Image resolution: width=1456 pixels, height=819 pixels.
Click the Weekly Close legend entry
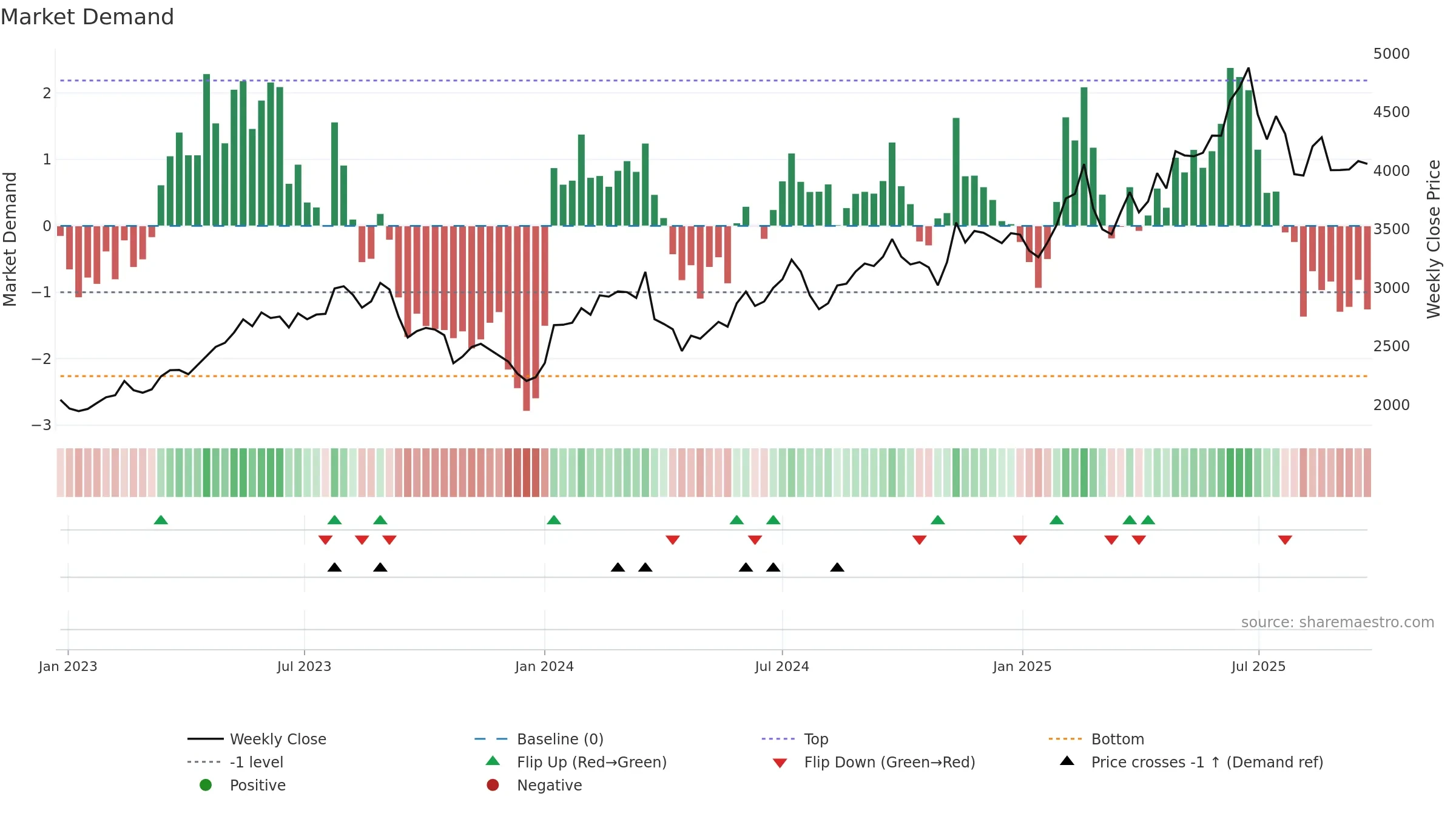click(x=257, y=739)
